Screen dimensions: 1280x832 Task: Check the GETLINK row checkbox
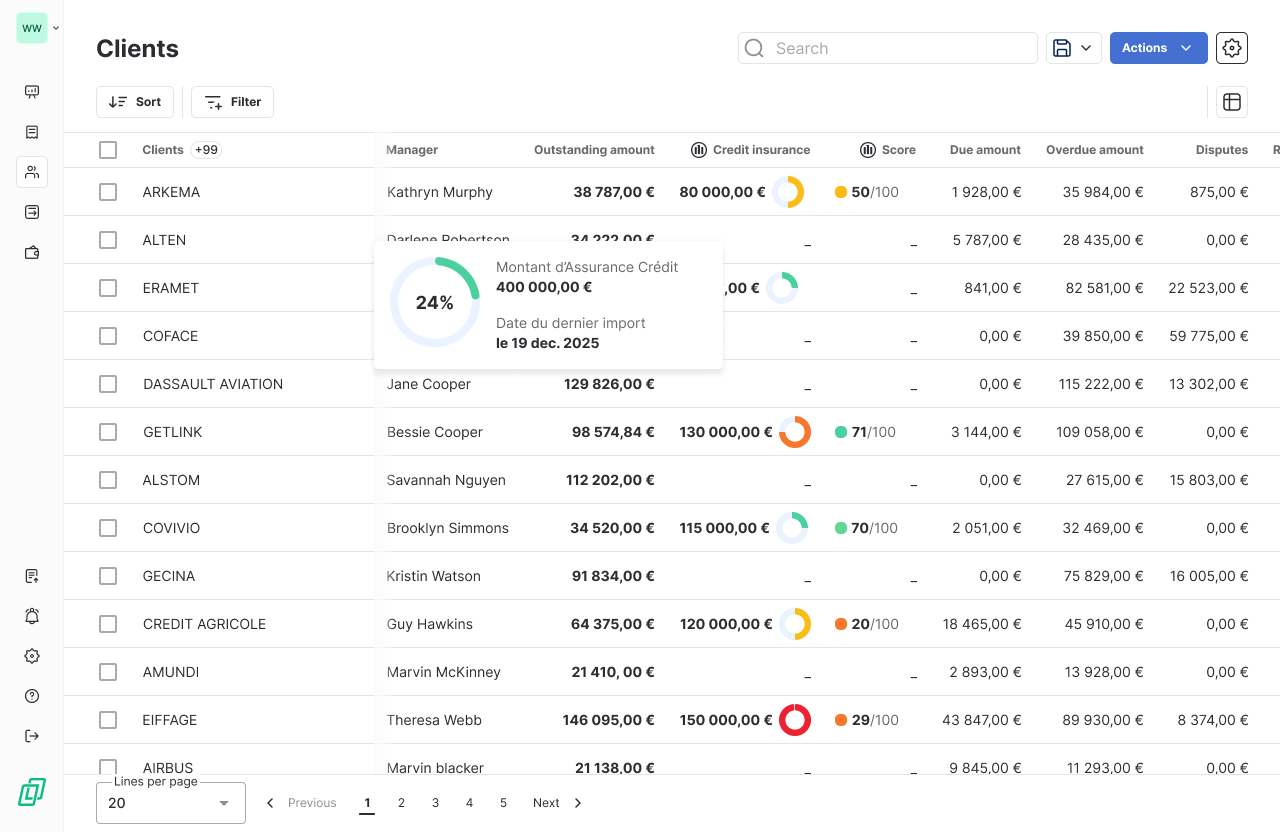(x=108, y=432)
